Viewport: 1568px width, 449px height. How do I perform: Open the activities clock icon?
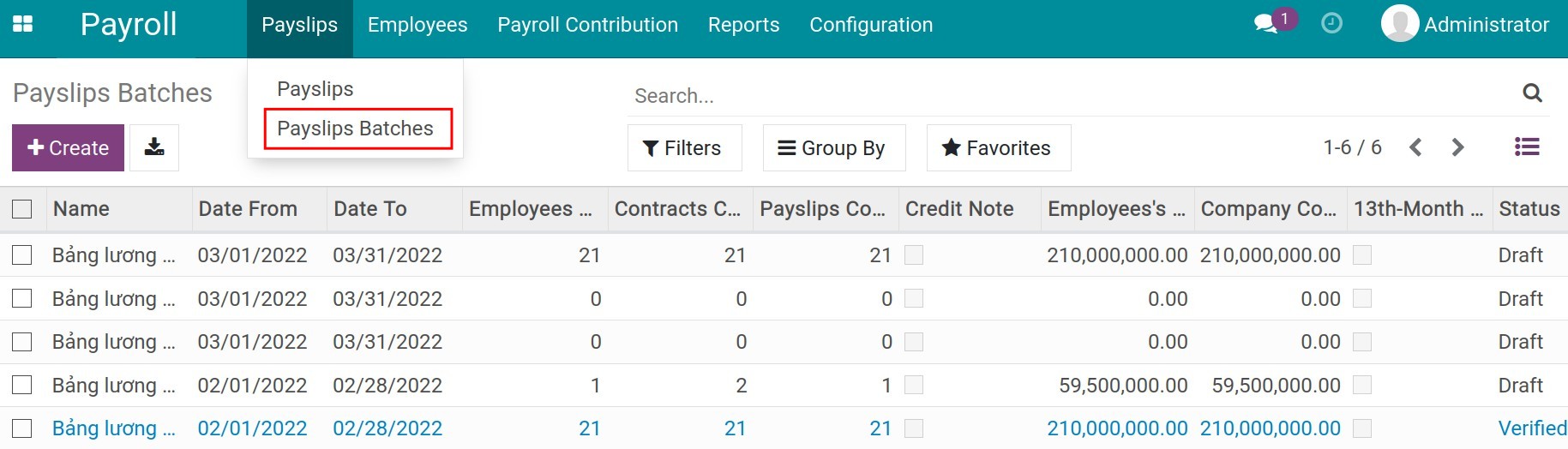[1331, 24]
